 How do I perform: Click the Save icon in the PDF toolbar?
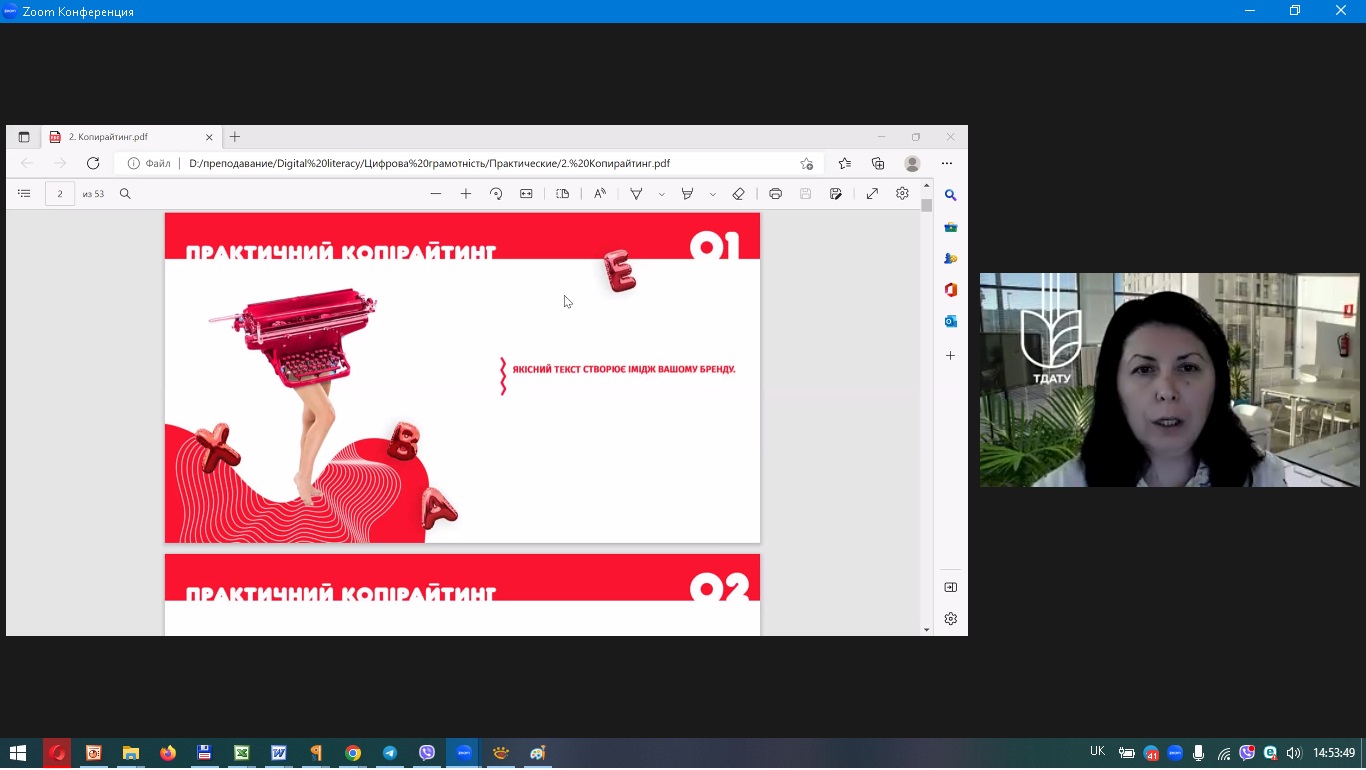(805, 194)
